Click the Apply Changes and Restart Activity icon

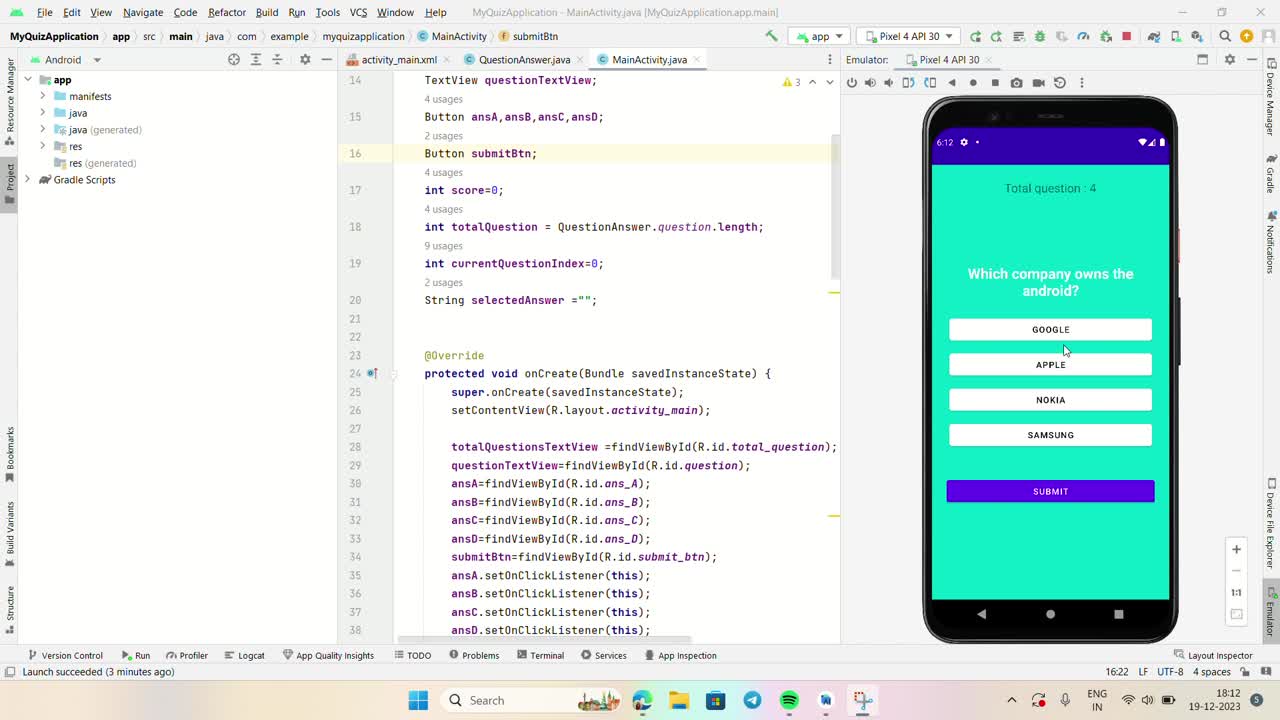point(996,36)
